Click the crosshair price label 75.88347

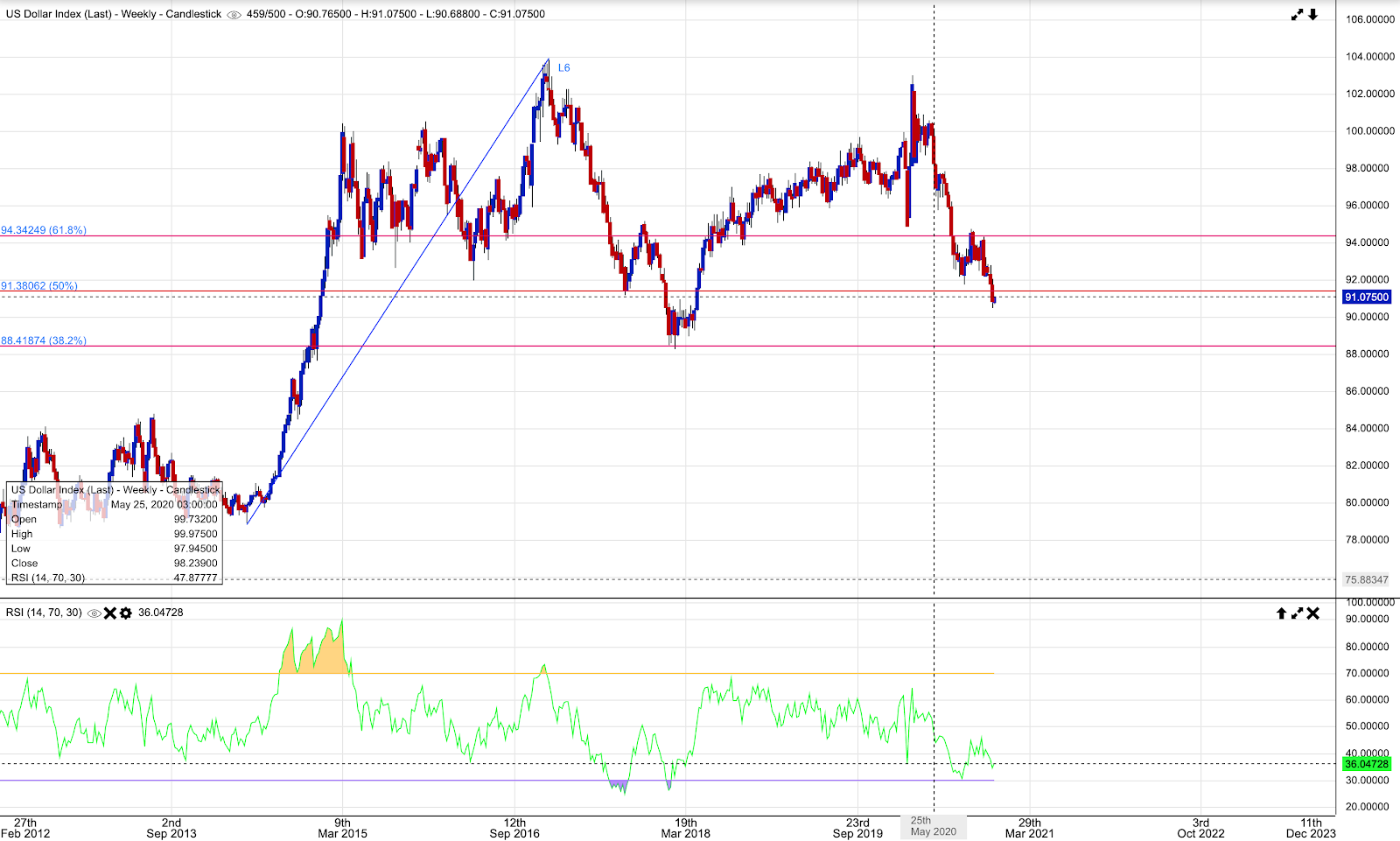pyautogui.click(x=1367, y=579)
